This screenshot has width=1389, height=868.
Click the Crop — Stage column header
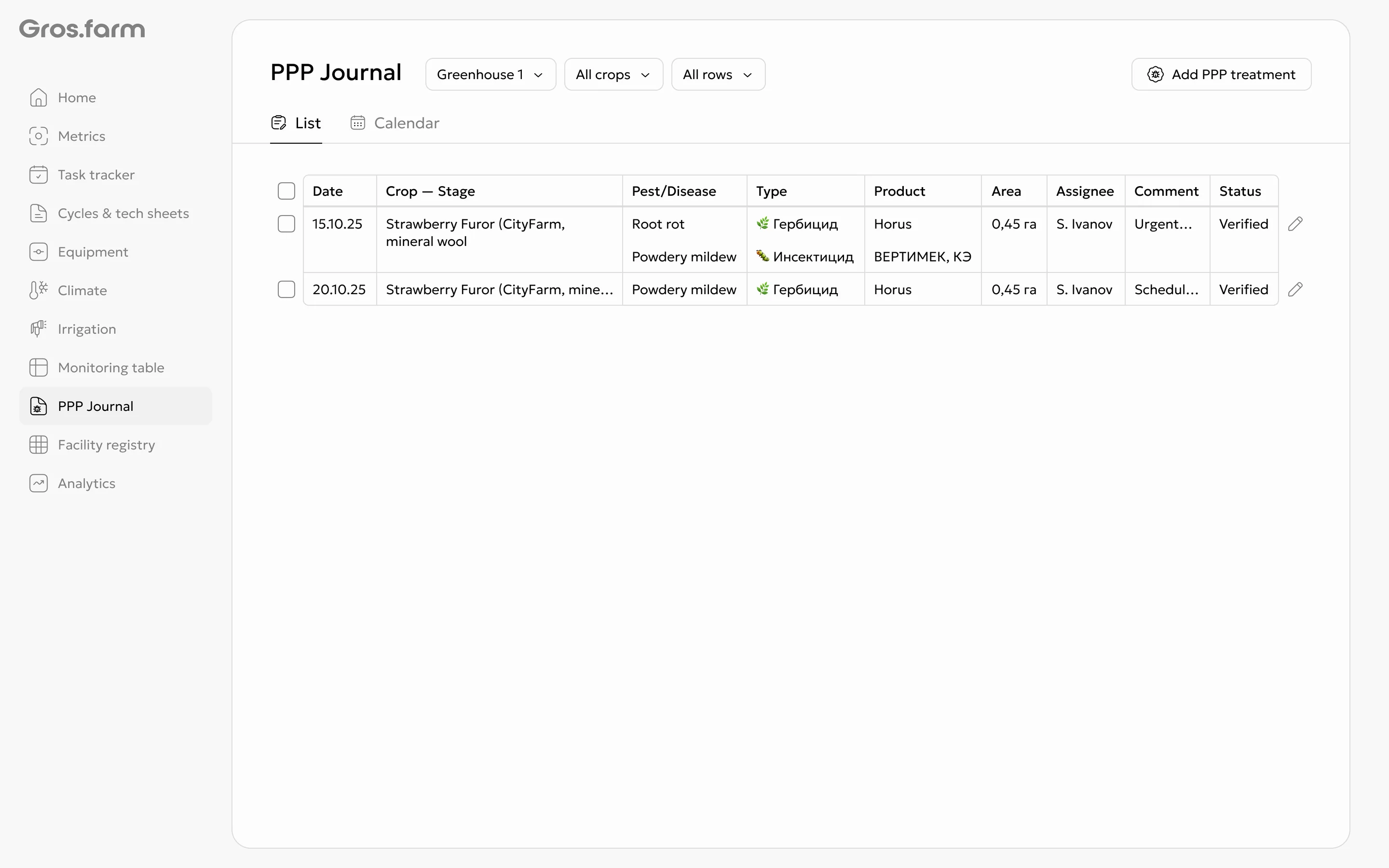(499, 191)
